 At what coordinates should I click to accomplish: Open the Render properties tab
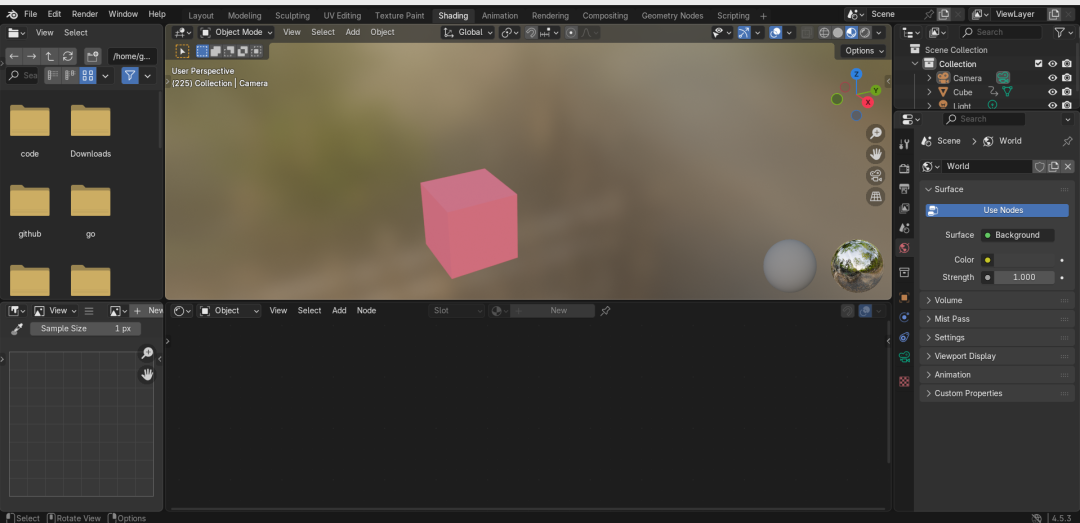click(904, 169)
